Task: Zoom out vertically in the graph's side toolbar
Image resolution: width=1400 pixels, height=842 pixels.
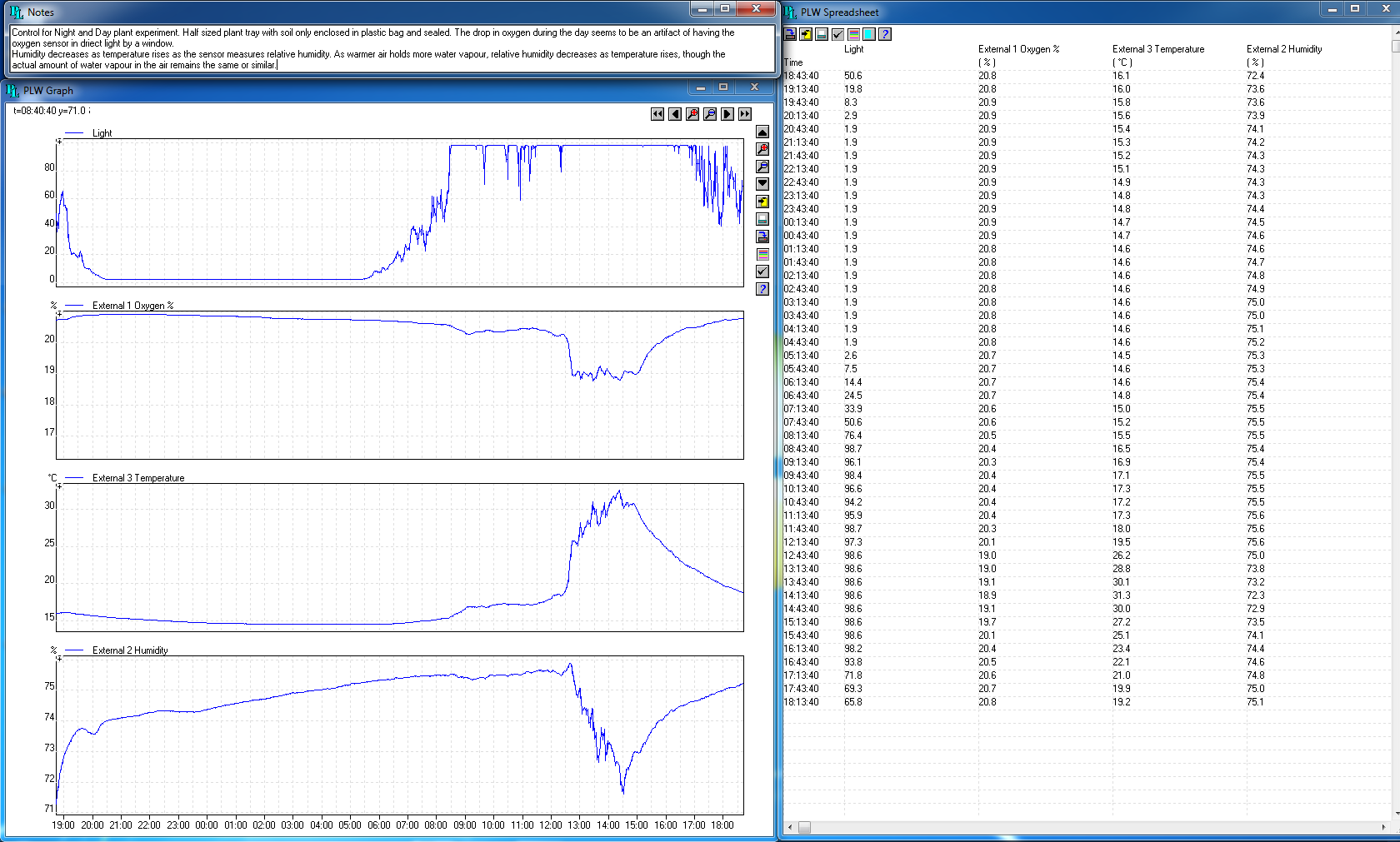Action: coord(762,167)
